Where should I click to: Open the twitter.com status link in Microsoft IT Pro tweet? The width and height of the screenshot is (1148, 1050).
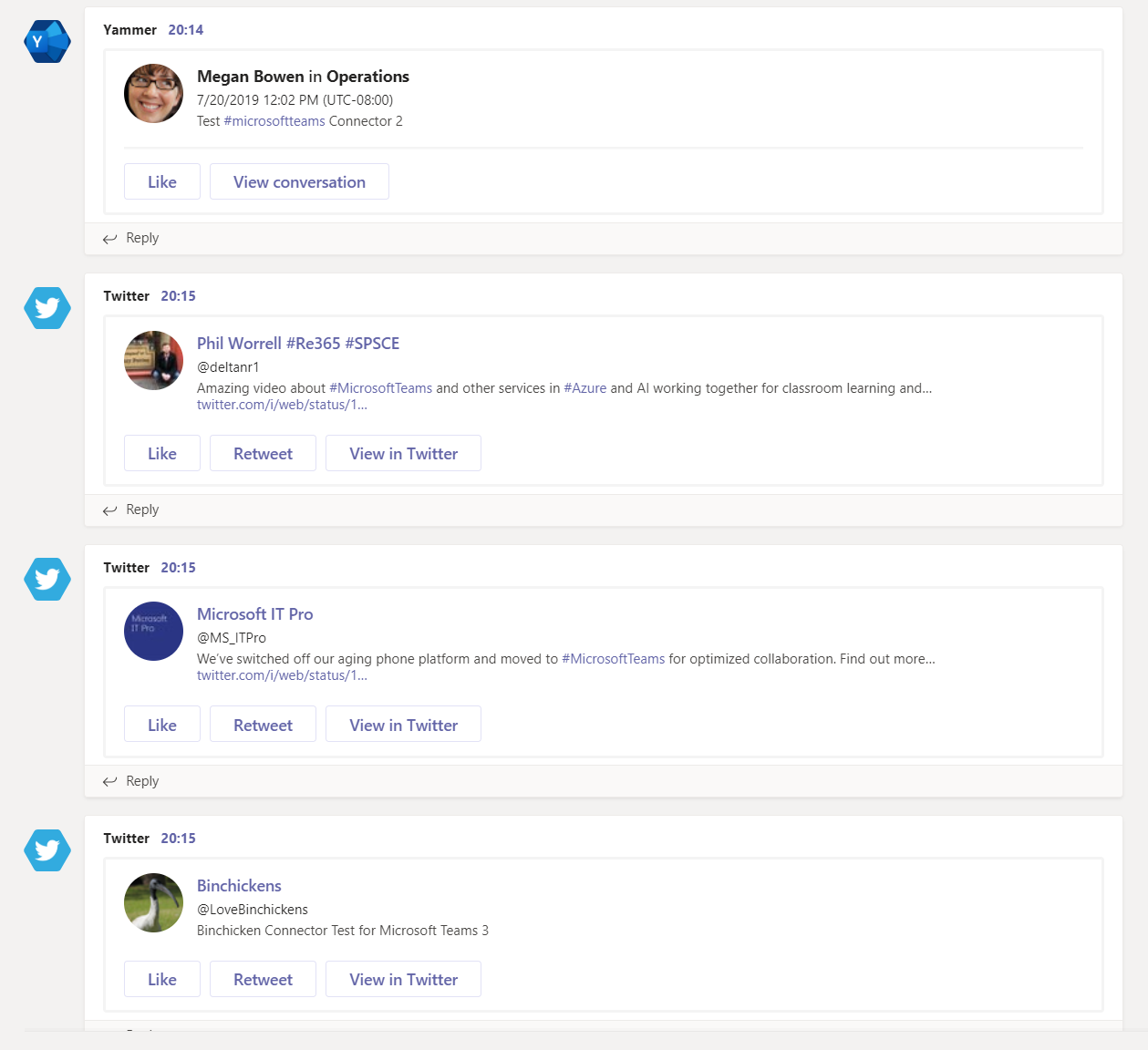click(282, 675)
